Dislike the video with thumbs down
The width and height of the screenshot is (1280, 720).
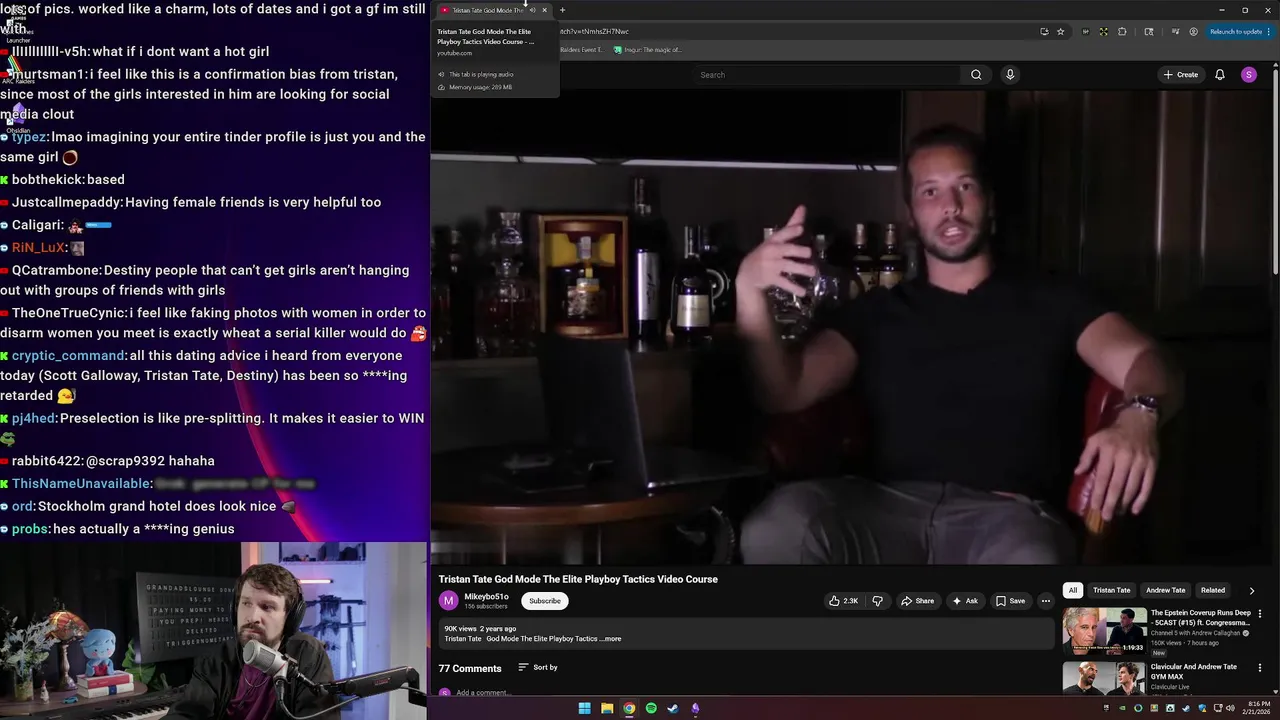coord(878,601)
